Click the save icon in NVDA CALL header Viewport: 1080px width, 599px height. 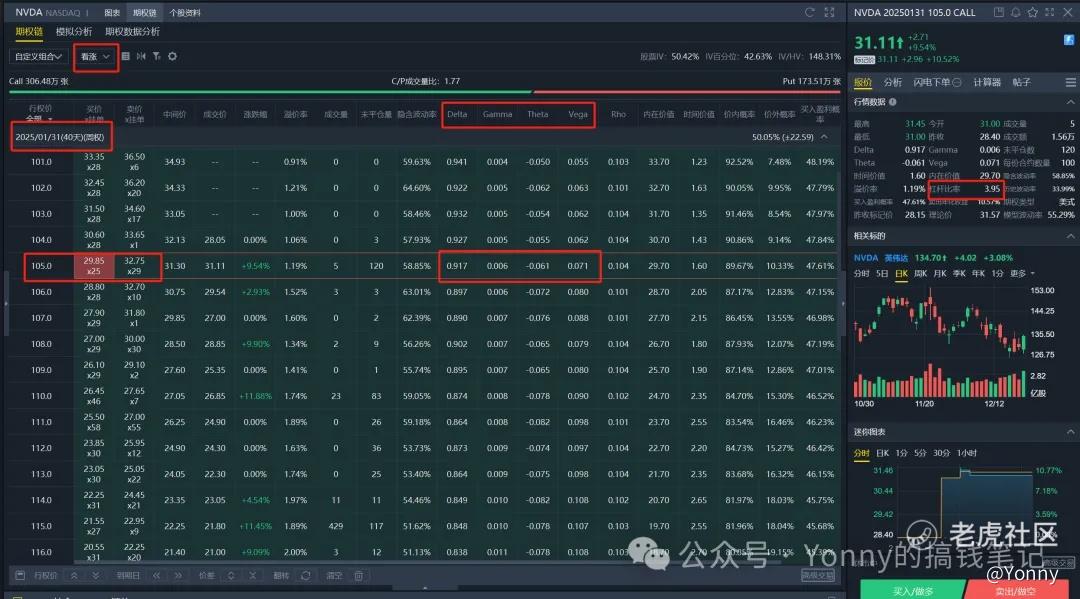999,12
